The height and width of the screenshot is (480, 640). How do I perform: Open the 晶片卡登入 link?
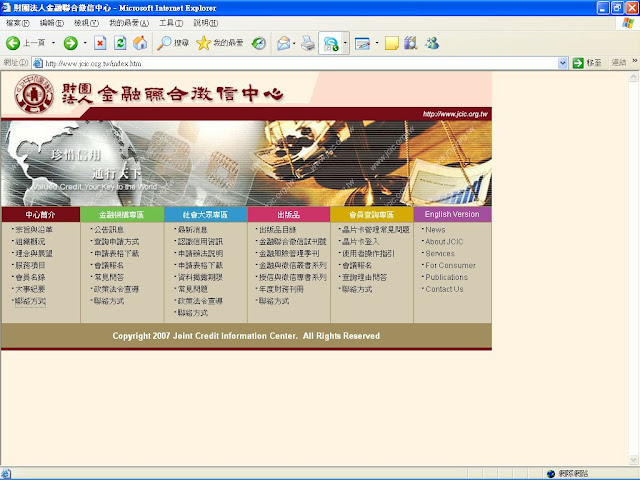[x=360, y=241]
